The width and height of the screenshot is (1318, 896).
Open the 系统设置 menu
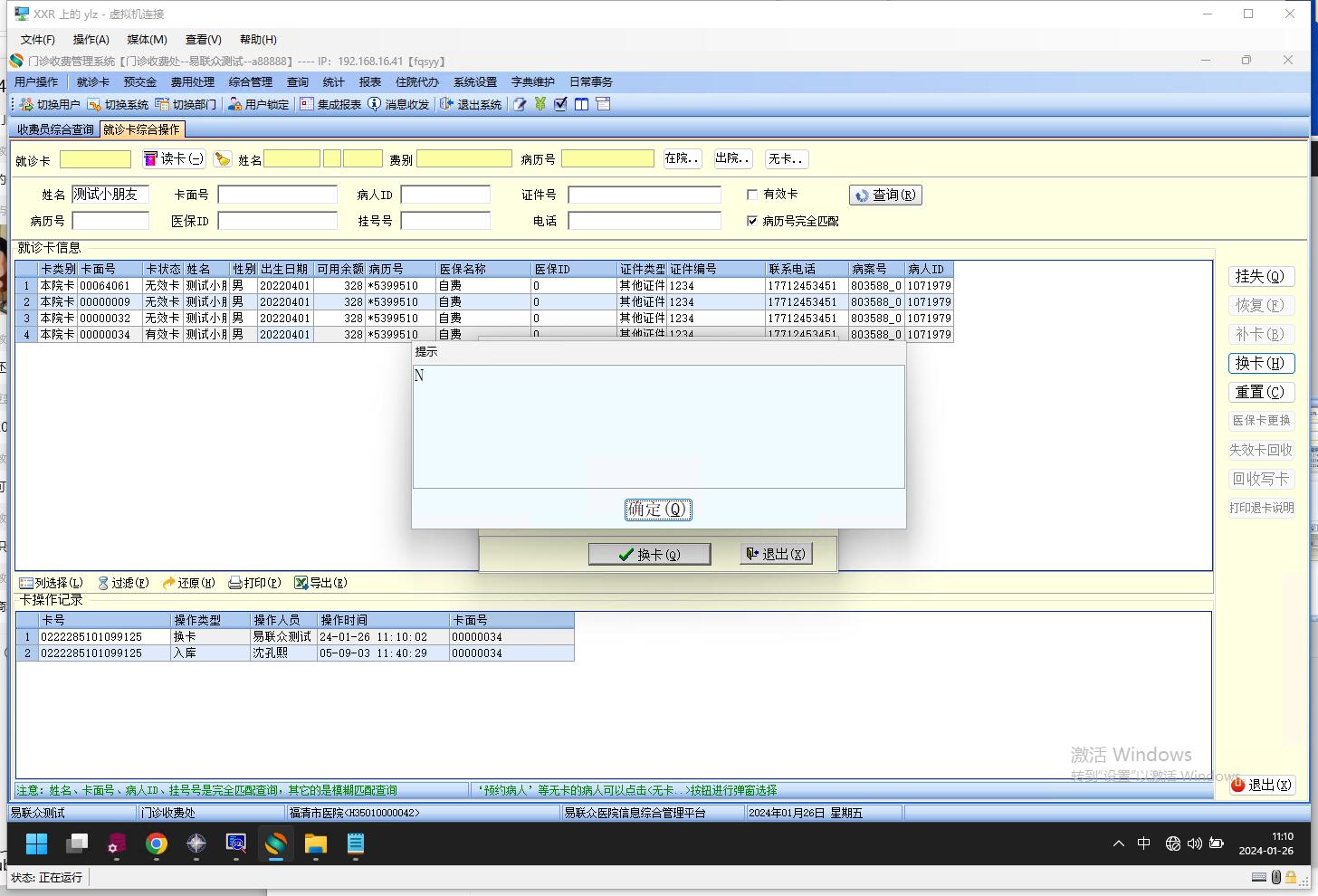[x=475, y=82]
